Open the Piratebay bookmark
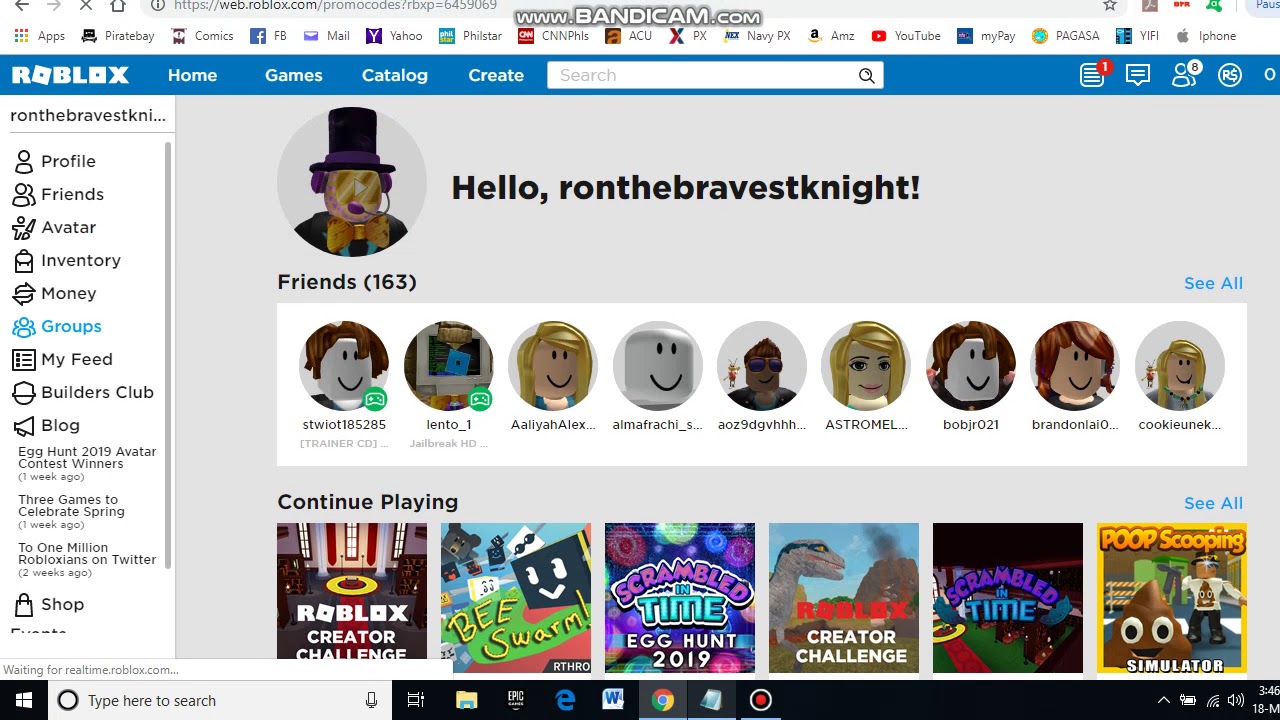1280x720 pixels. tap(117, 36)
